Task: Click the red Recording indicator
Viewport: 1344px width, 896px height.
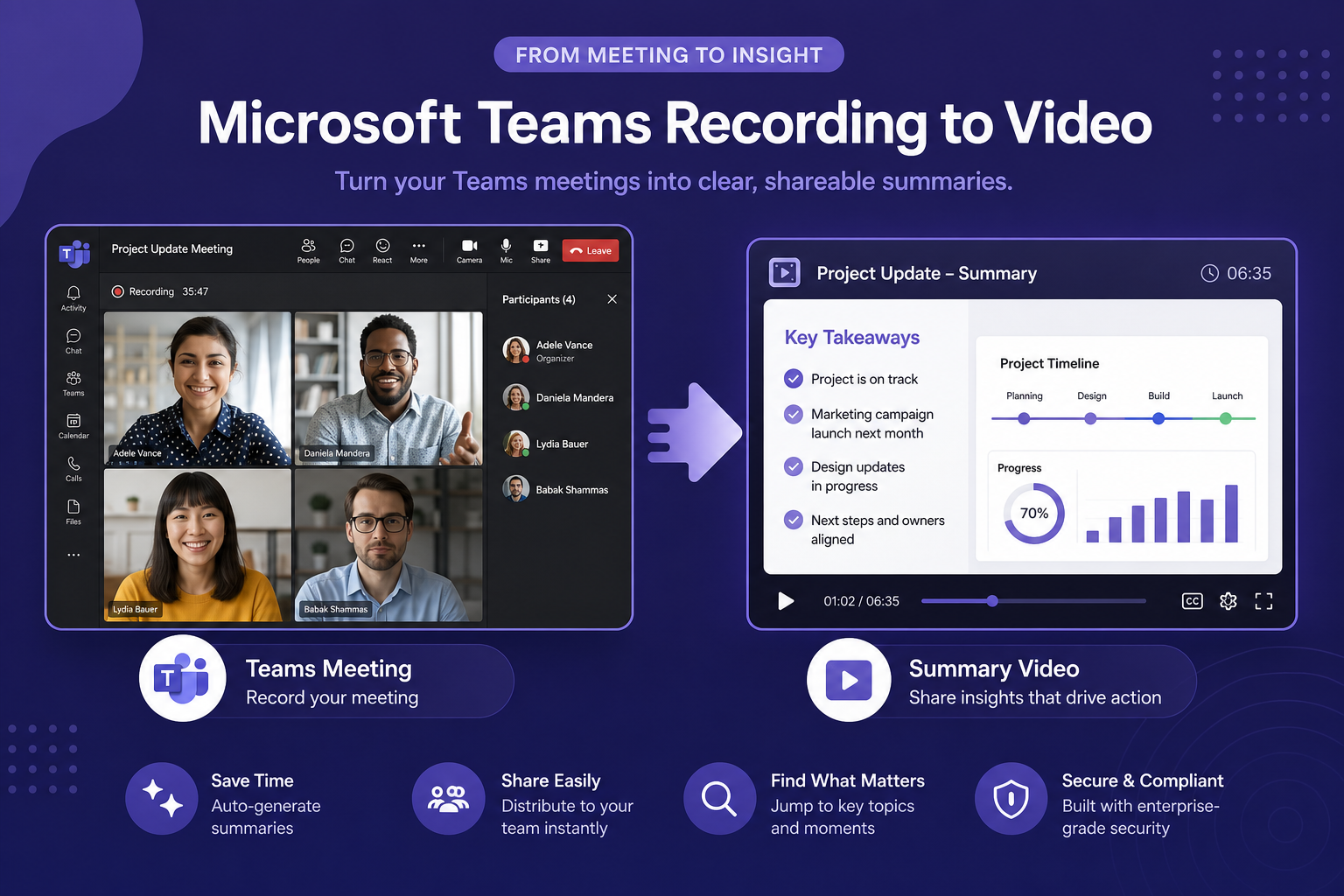Action: tap(117, 291)
